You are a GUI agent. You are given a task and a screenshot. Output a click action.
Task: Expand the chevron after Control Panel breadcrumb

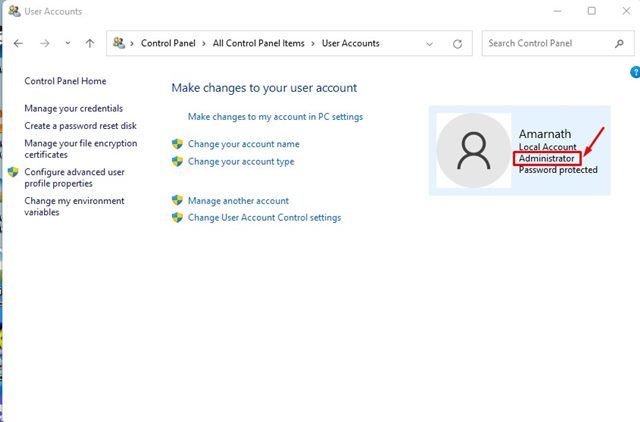point(204,44)
